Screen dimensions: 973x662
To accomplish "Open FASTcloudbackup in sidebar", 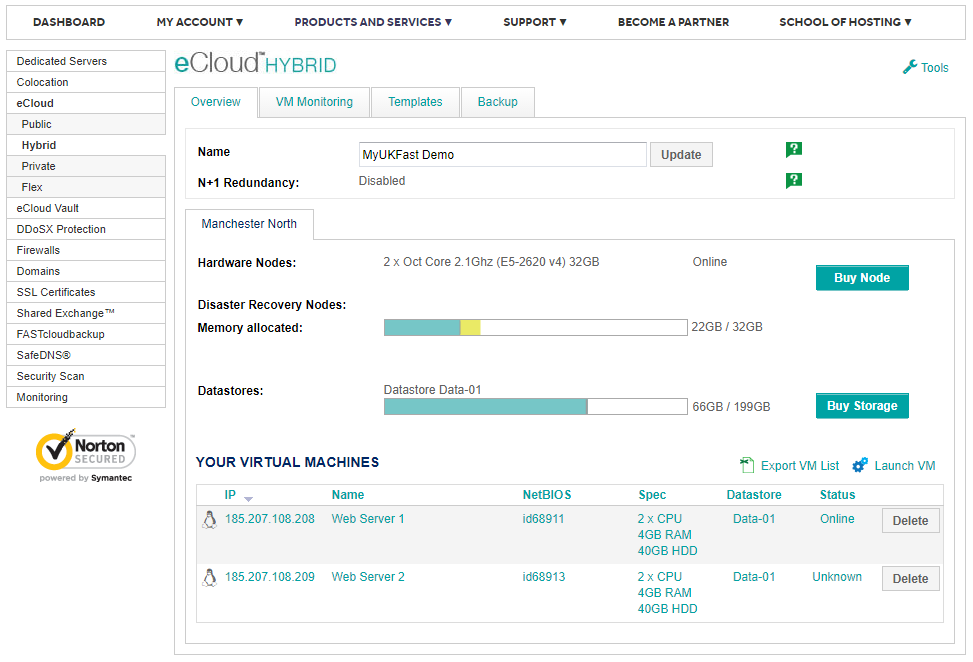I will click(x=86, y=334).
